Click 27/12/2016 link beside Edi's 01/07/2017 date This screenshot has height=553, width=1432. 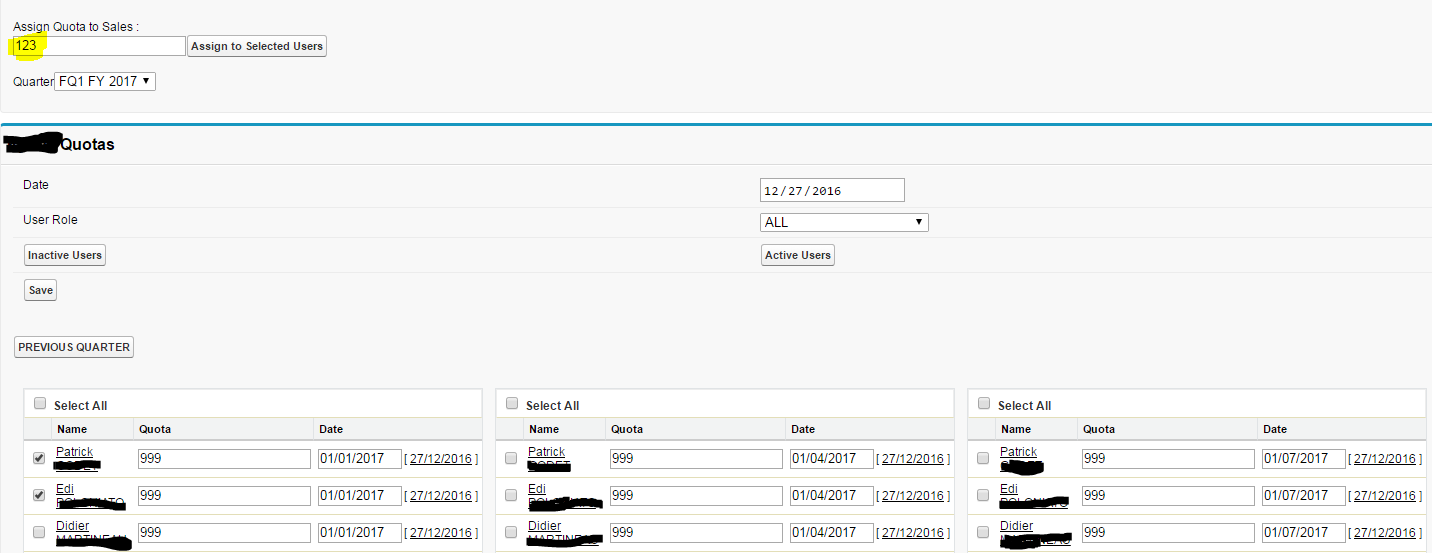(1385, 496)
